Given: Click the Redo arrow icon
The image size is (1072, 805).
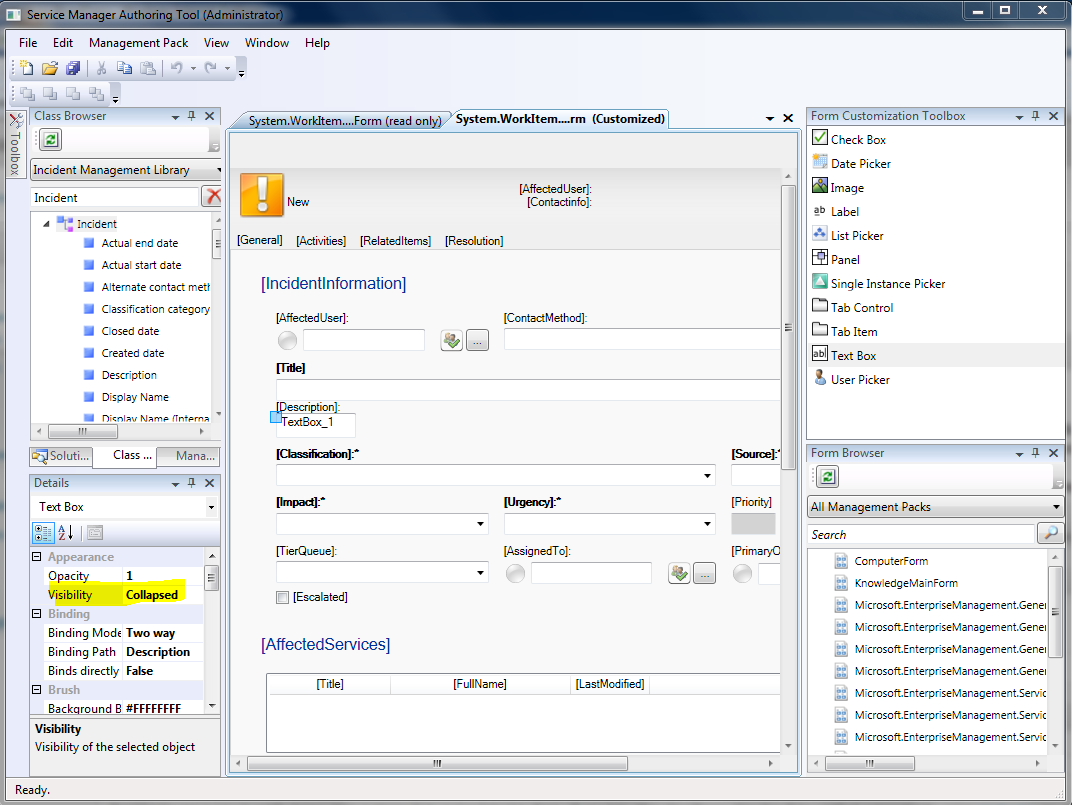Looking at the screenshot, I should click(x=211, y=68).
